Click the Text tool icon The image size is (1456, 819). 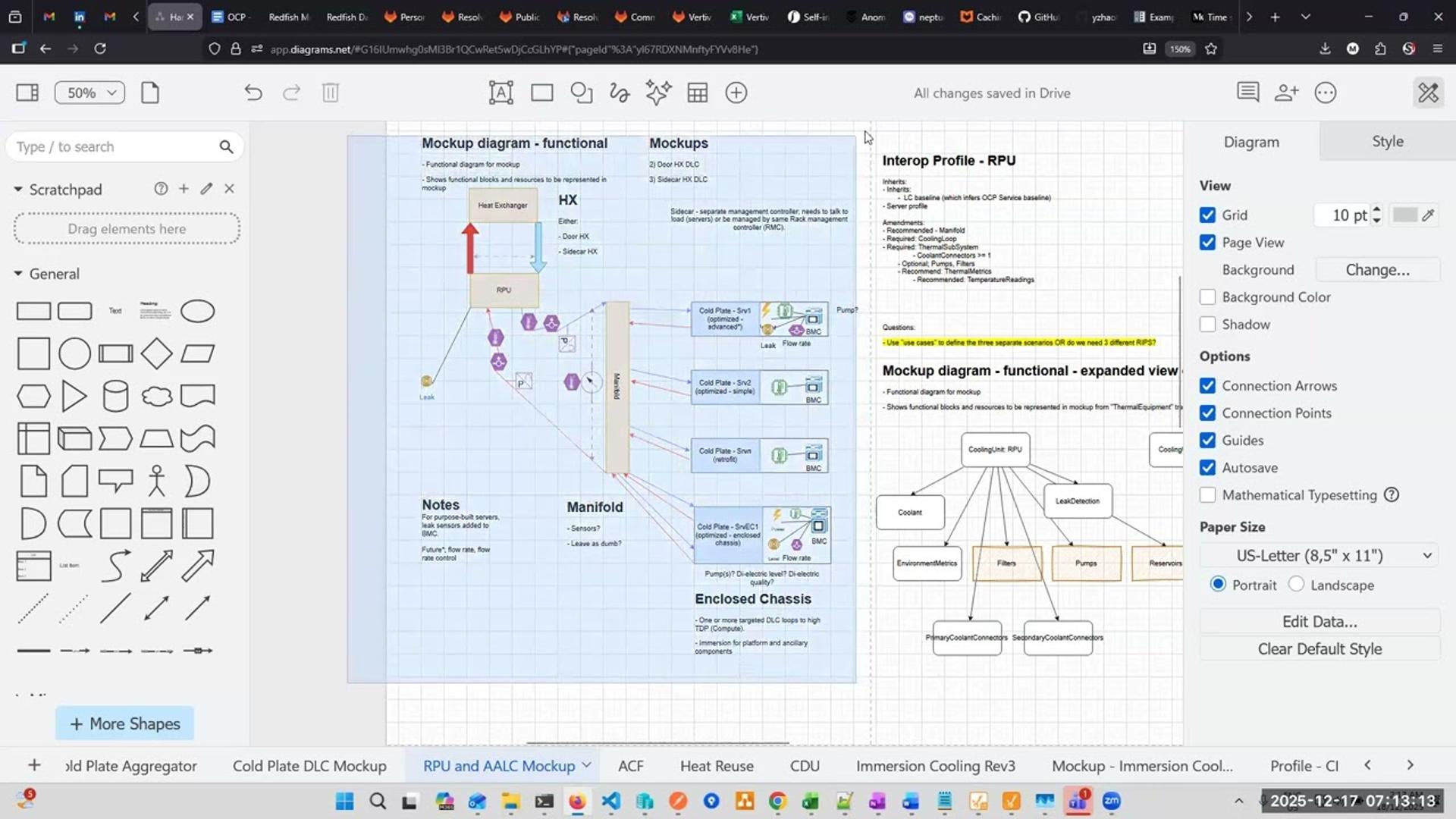coord(500,93)
